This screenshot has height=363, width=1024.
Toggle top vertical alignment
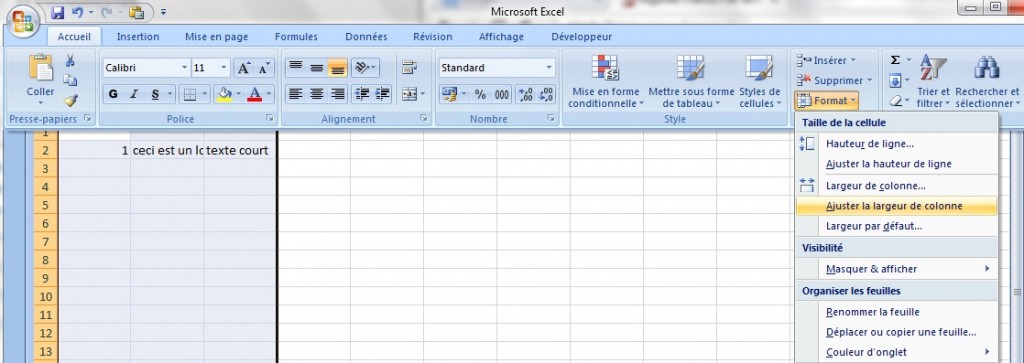[x=296, y=67]
